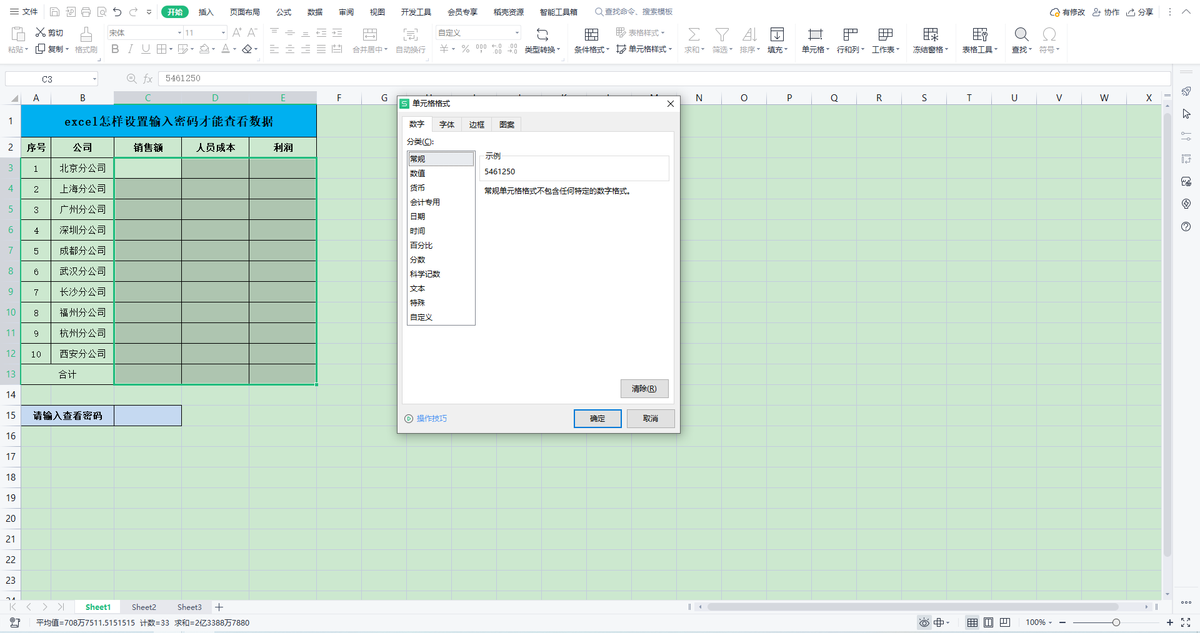1200x633 pixels.
Task: Click the AutoSum (求和) sigma icon
Action: pyautogui.click(x=694, y=34)
